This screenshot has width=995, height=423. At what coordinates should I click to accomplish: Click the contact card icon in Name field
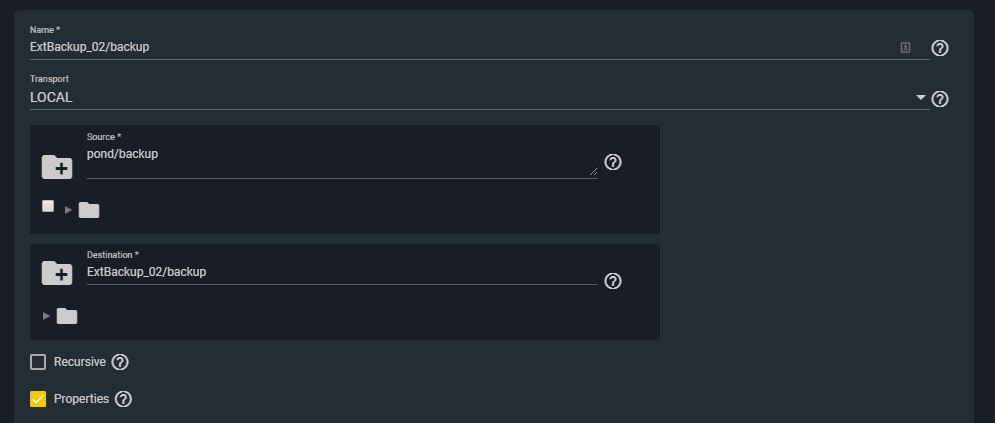[x=906, y=48]
